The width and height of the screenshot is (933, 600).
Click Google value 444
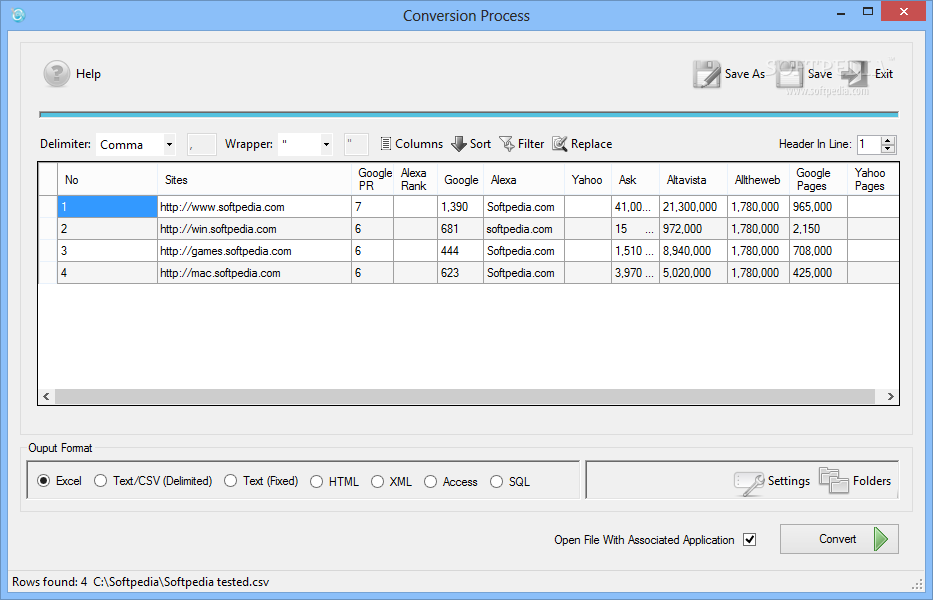tap(461, 251)
